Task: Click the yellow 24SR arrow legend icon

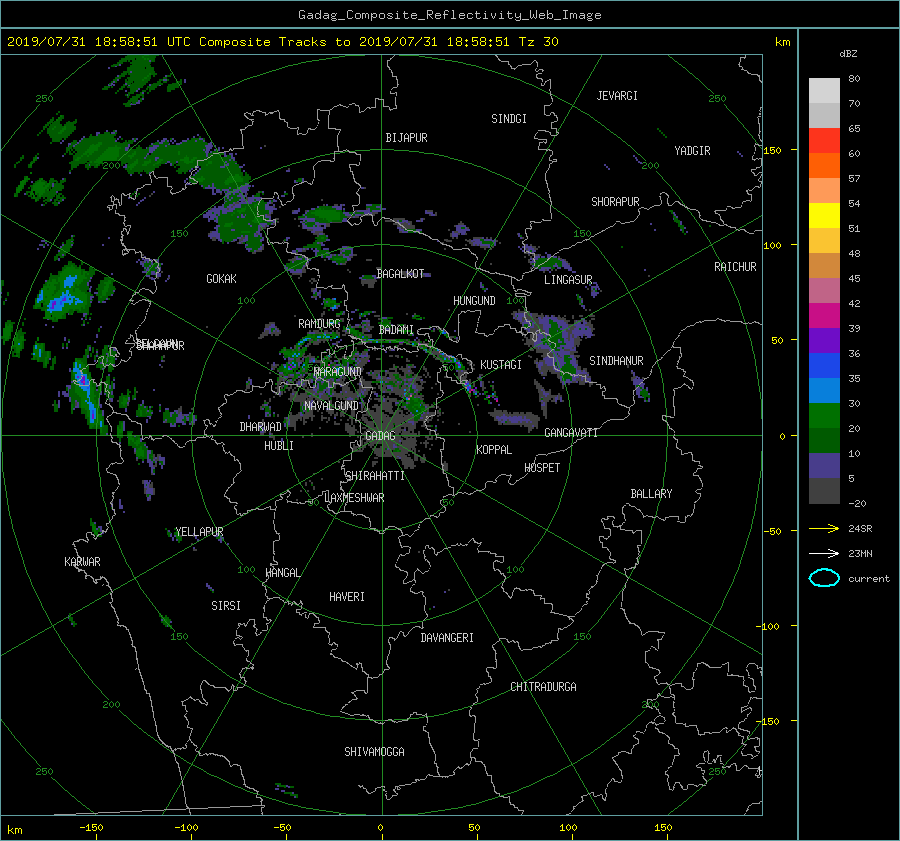Action: click(x=824, y=528)
